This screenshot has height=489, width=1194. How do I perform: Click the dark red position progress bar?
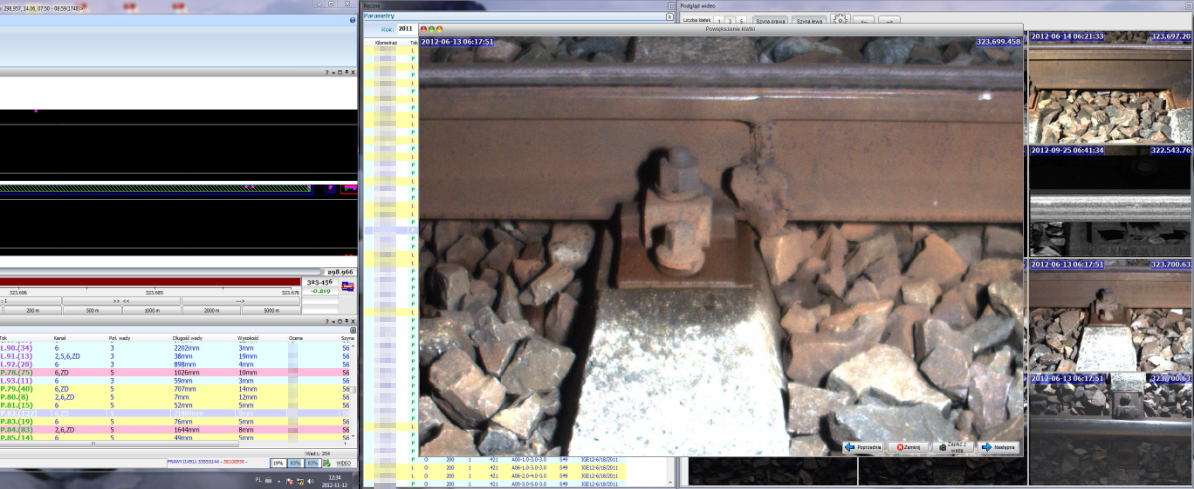click(x=150, y=282)
